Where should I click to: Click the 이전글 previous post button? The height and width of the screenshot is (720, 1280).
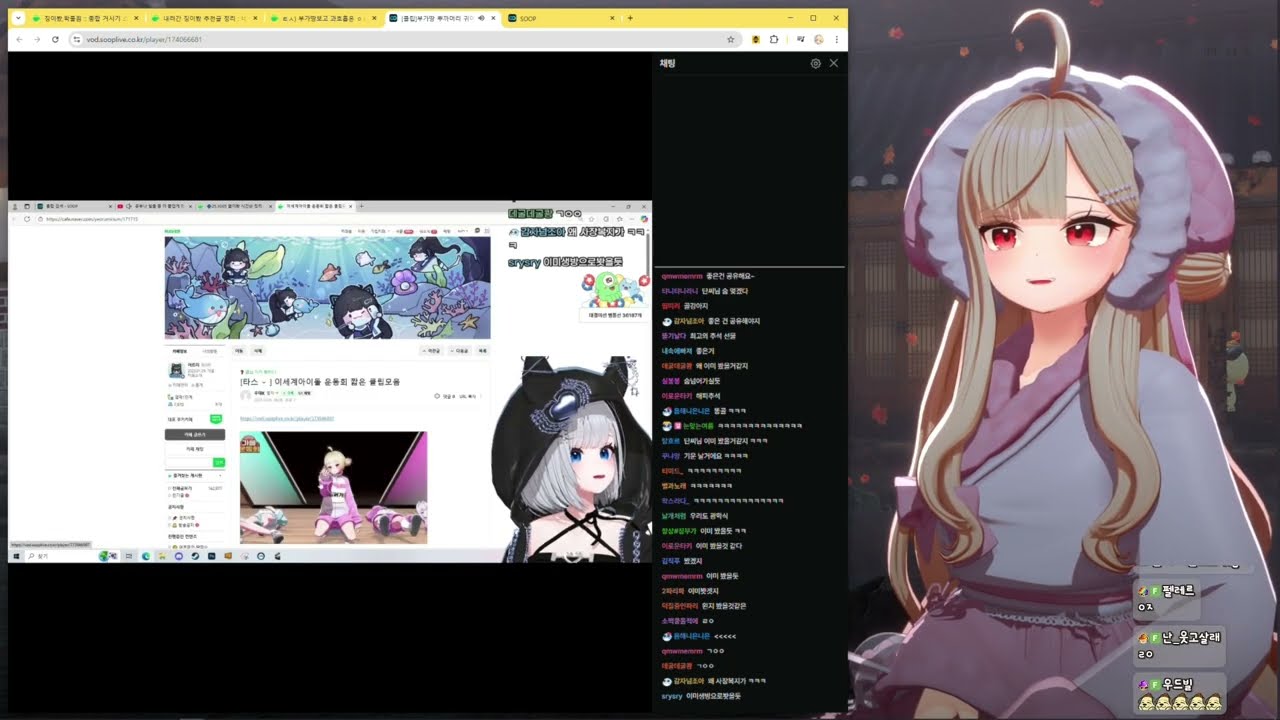click(431, 351)
